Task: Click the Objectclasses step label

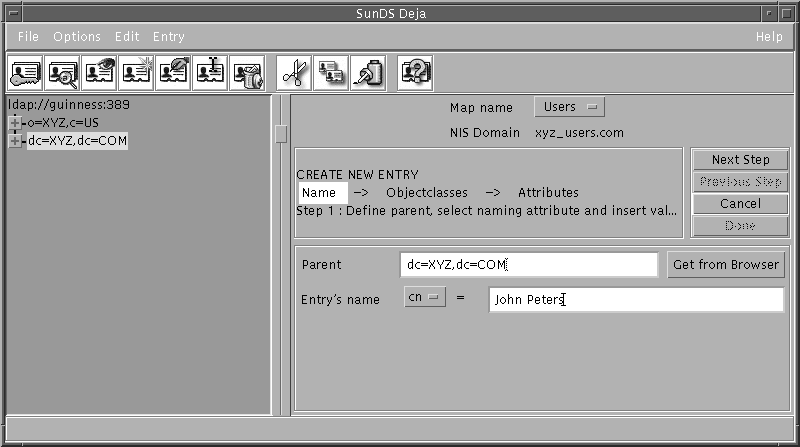Action: click(x=427, y=193)
